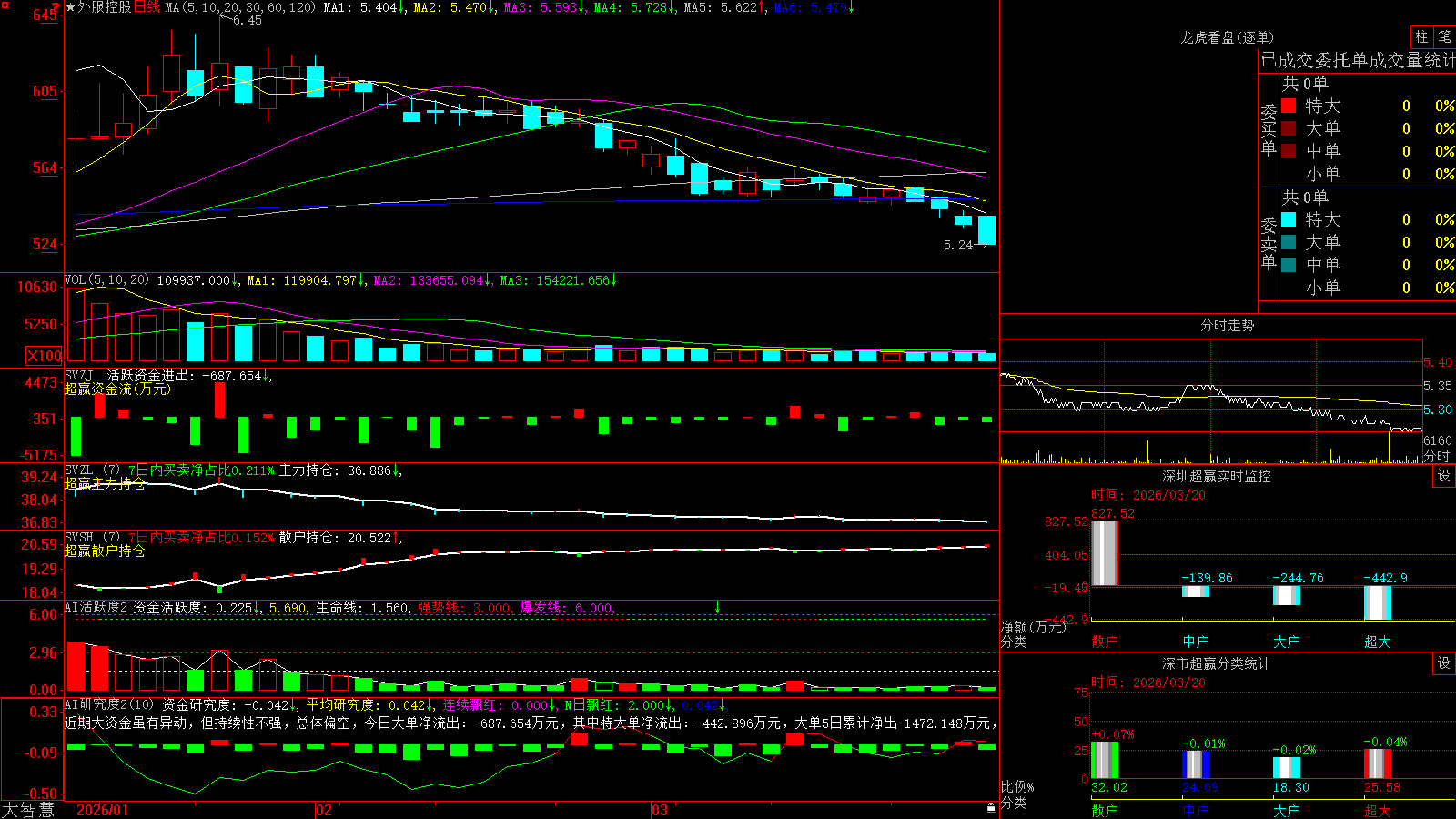Screen dimensions: 1456x819
Task: Click the dark red 中单 buy order swatch
Action: pos(1289,151)
